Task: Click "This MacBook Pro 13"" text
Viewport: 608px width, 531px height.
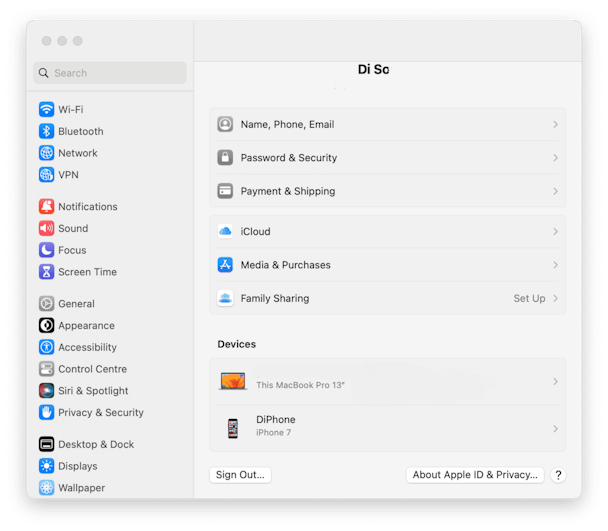Action: pyautogui.click(x=301, y=385)
